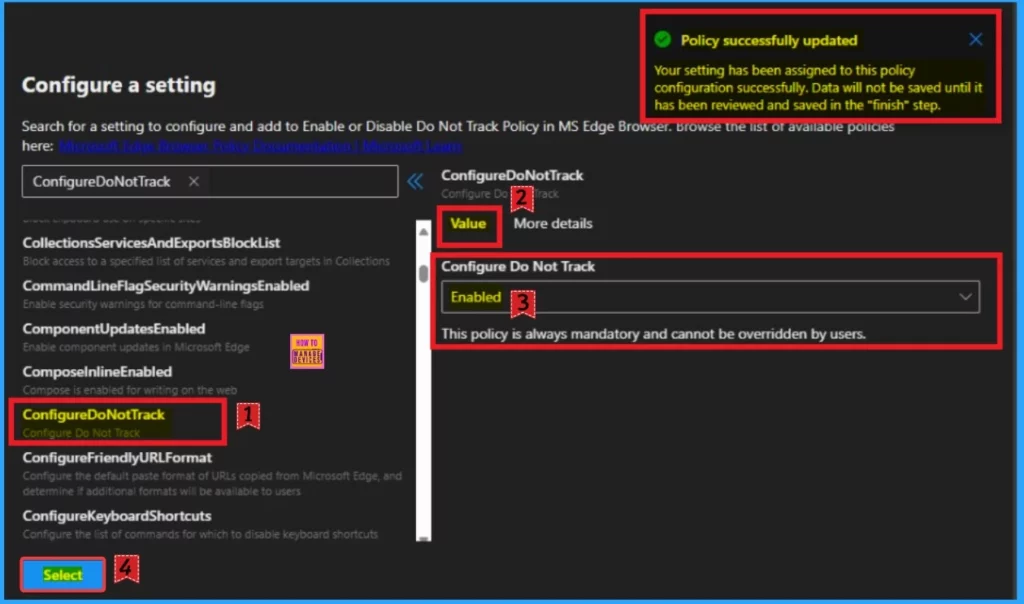The height and width of the screenshot is (604, 1024).
Task: Click the list scrollbar down arrow
Action: (x=423, y=537)
